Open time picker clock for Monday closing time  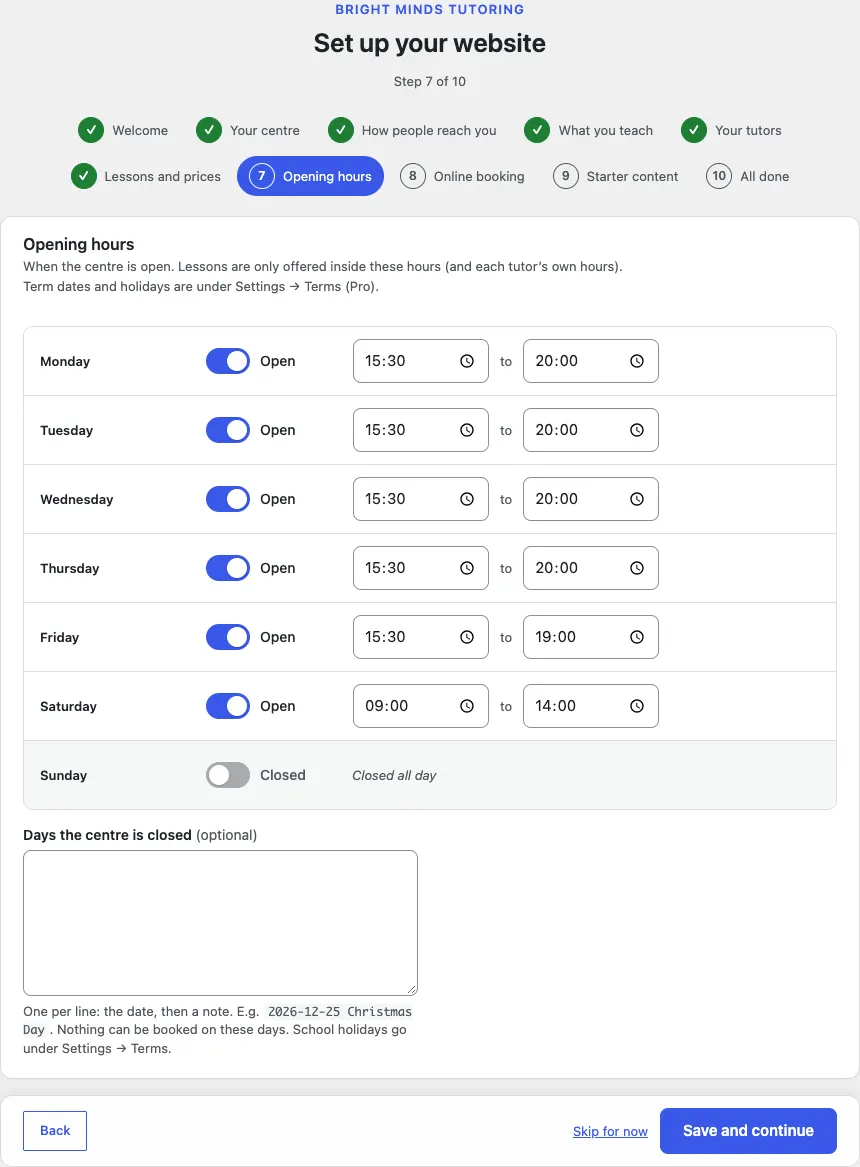coord(637,361)
